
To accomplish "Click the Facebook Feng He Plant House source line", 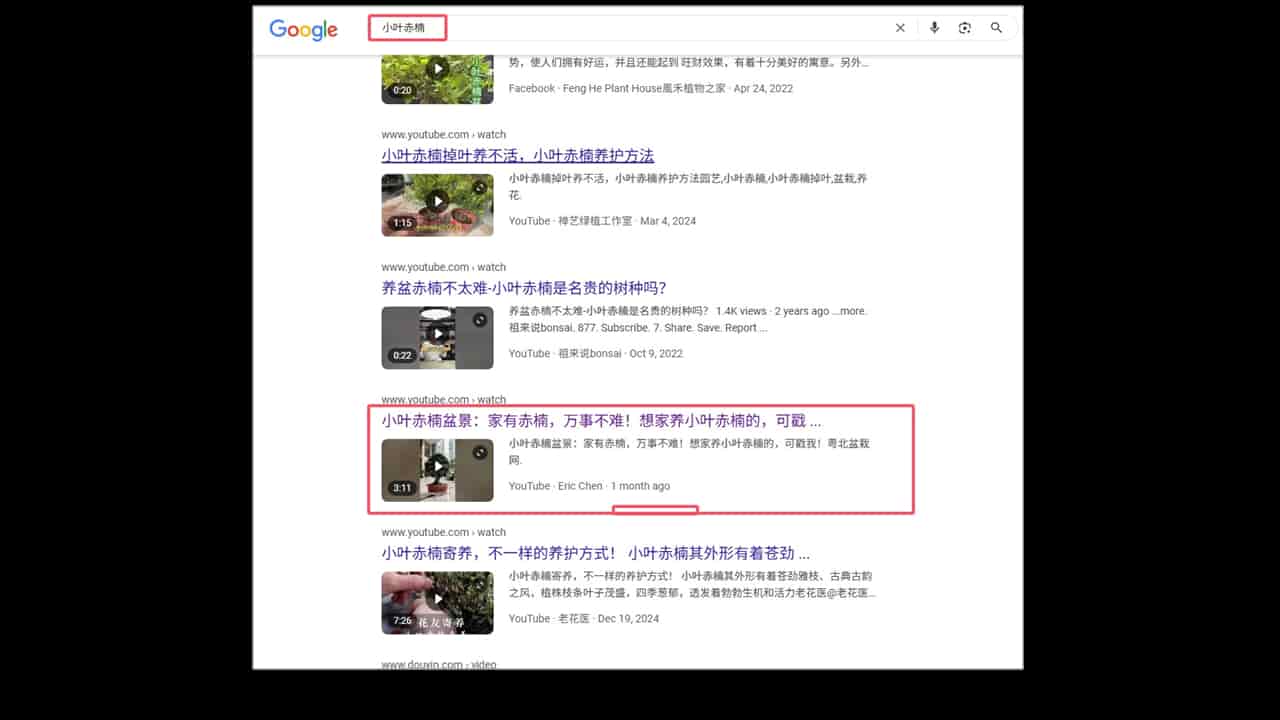I will coord(650,88).
